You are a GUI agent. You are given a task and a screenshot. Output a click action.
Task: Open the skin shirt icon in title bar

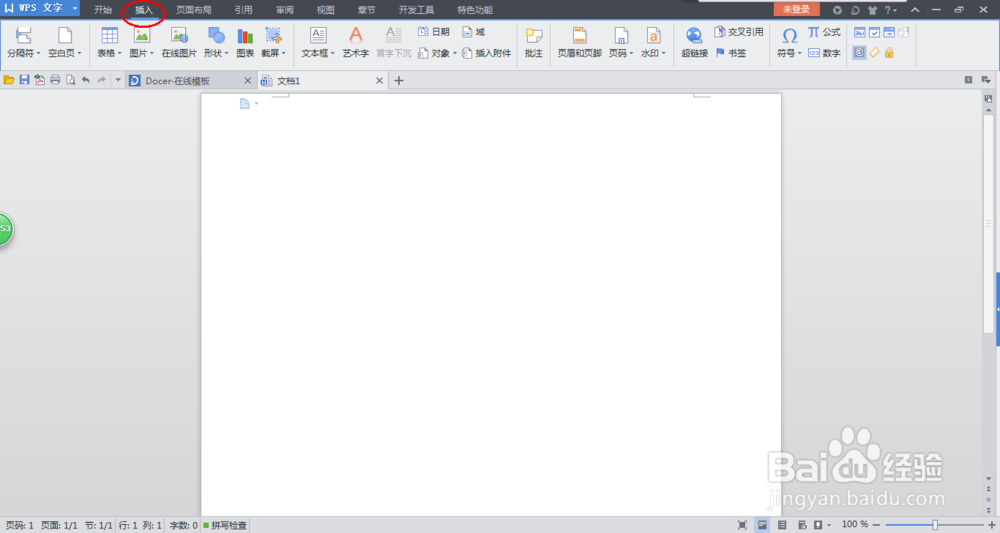pos(872,10)
